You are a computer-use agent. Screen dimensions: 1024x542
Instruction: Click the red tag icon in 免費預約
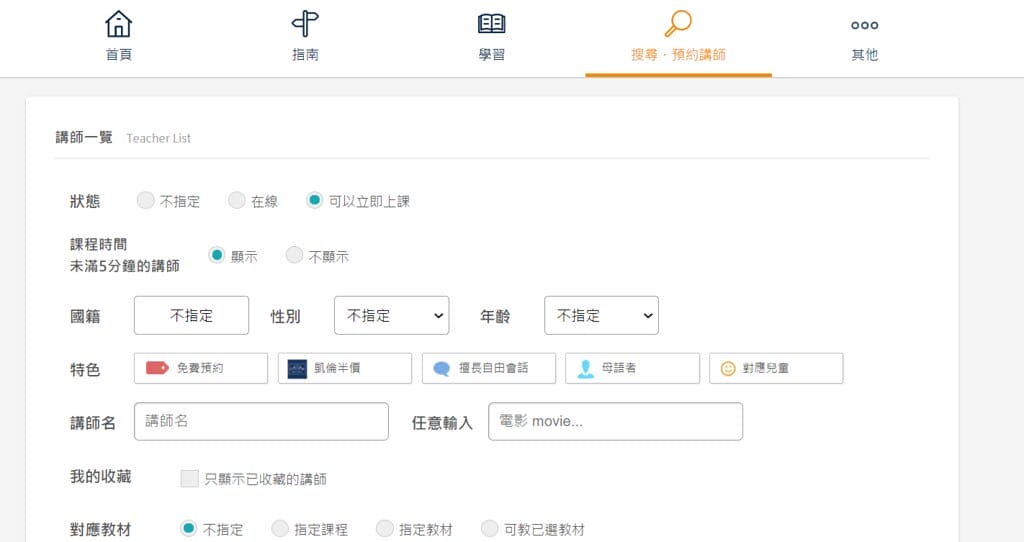(157, 368)
